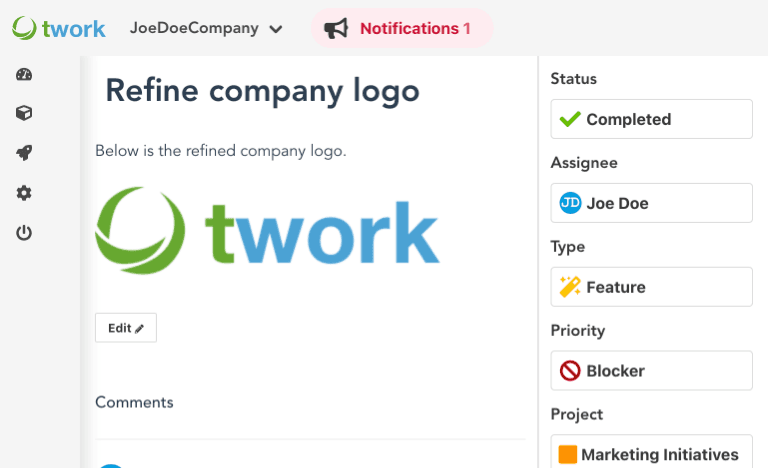Click the JD avatar in Assignee

click(570, 203)
